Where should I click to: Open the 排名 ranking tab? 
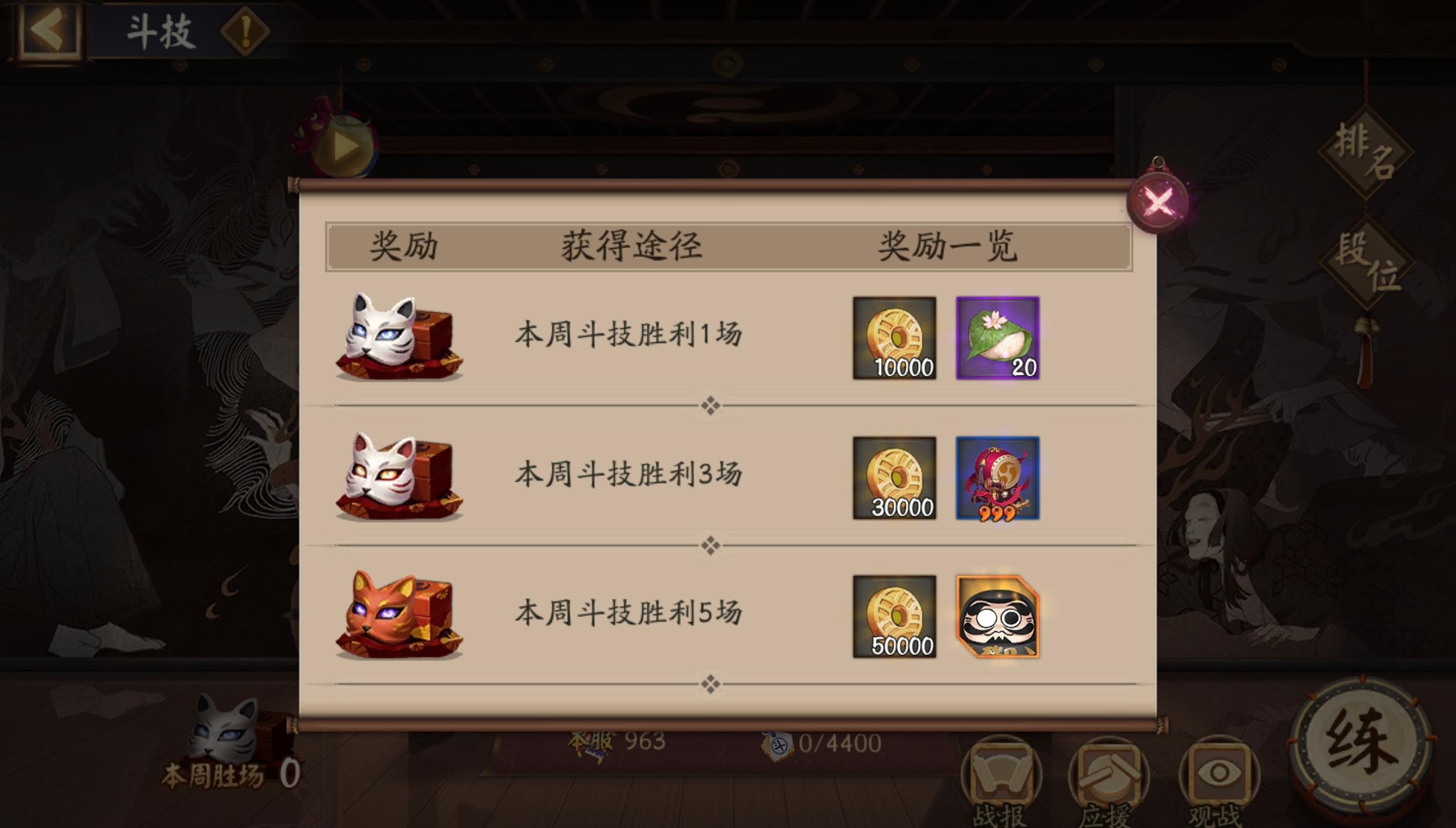point(1366,151)
